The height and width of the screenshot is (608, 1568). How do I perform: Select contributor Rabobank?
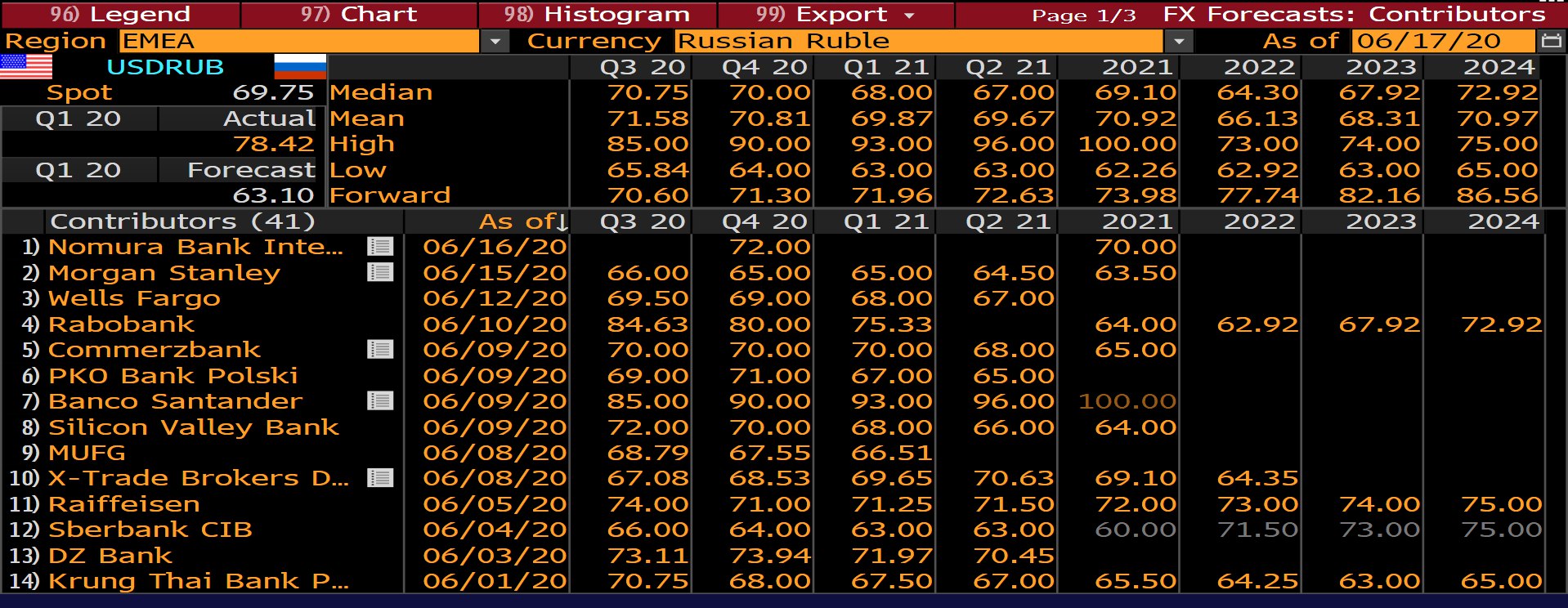[121, 324]
